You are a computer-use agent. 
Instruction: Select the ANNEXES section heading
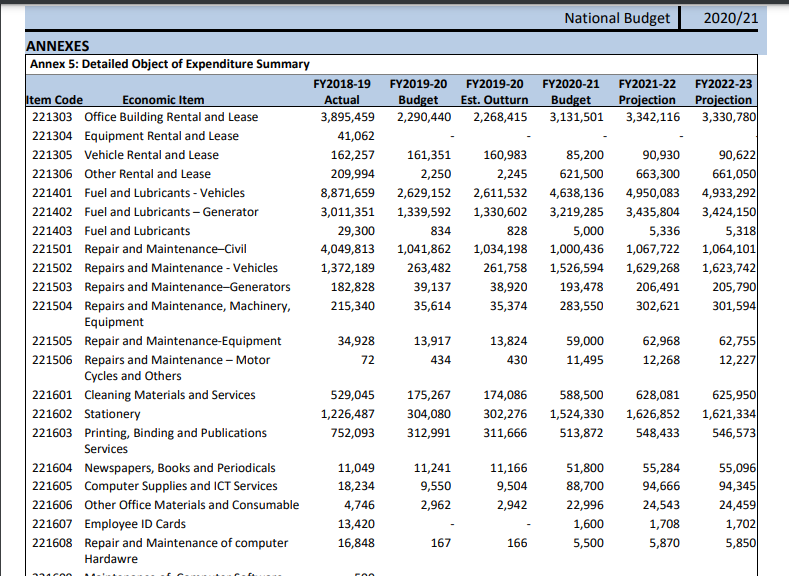coord(57,46)
